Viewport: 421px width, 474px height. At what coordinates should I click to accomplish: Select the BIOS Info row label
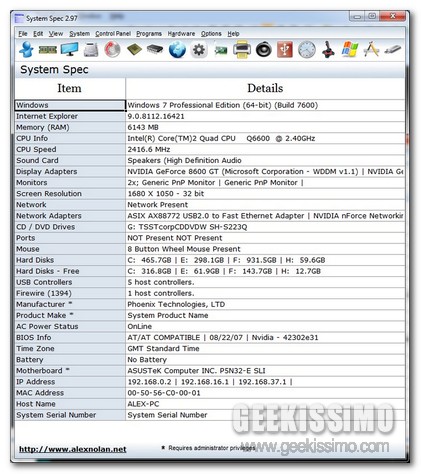tap(70, 337)
